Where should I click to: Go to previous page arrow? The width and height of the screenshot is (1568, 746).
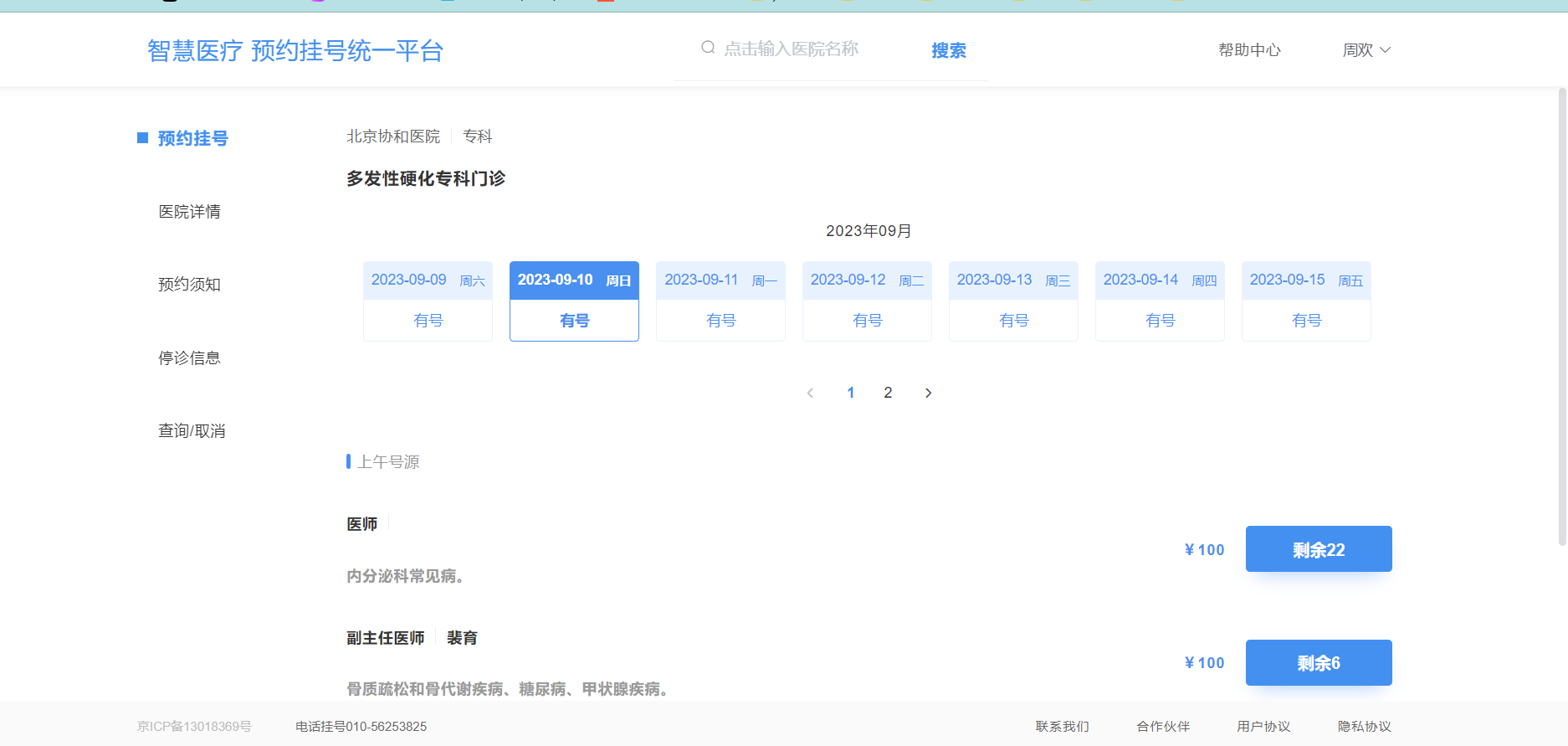(810, 393)
